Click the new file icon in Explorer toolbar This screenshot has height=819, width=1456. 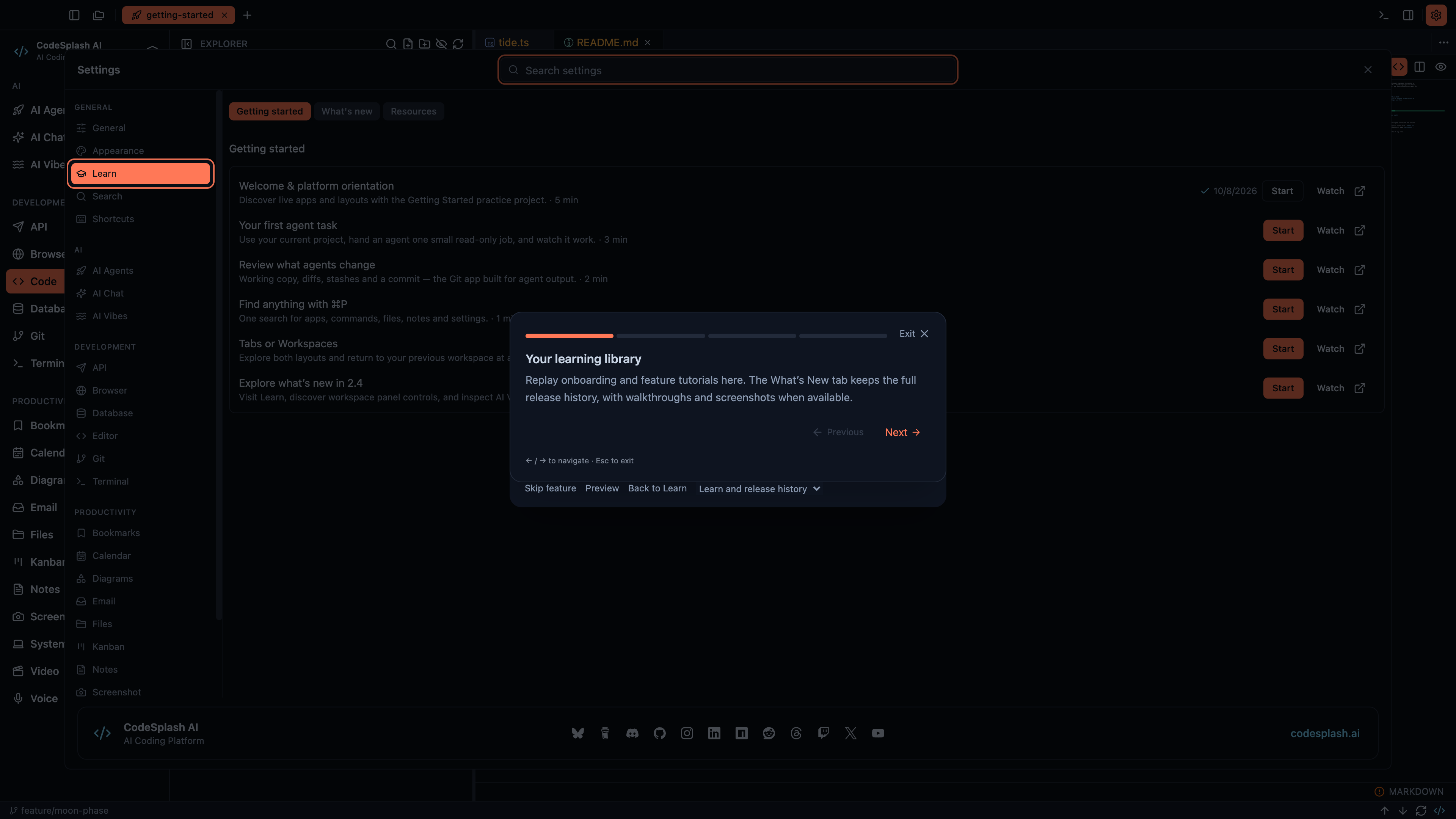[408, 44]
